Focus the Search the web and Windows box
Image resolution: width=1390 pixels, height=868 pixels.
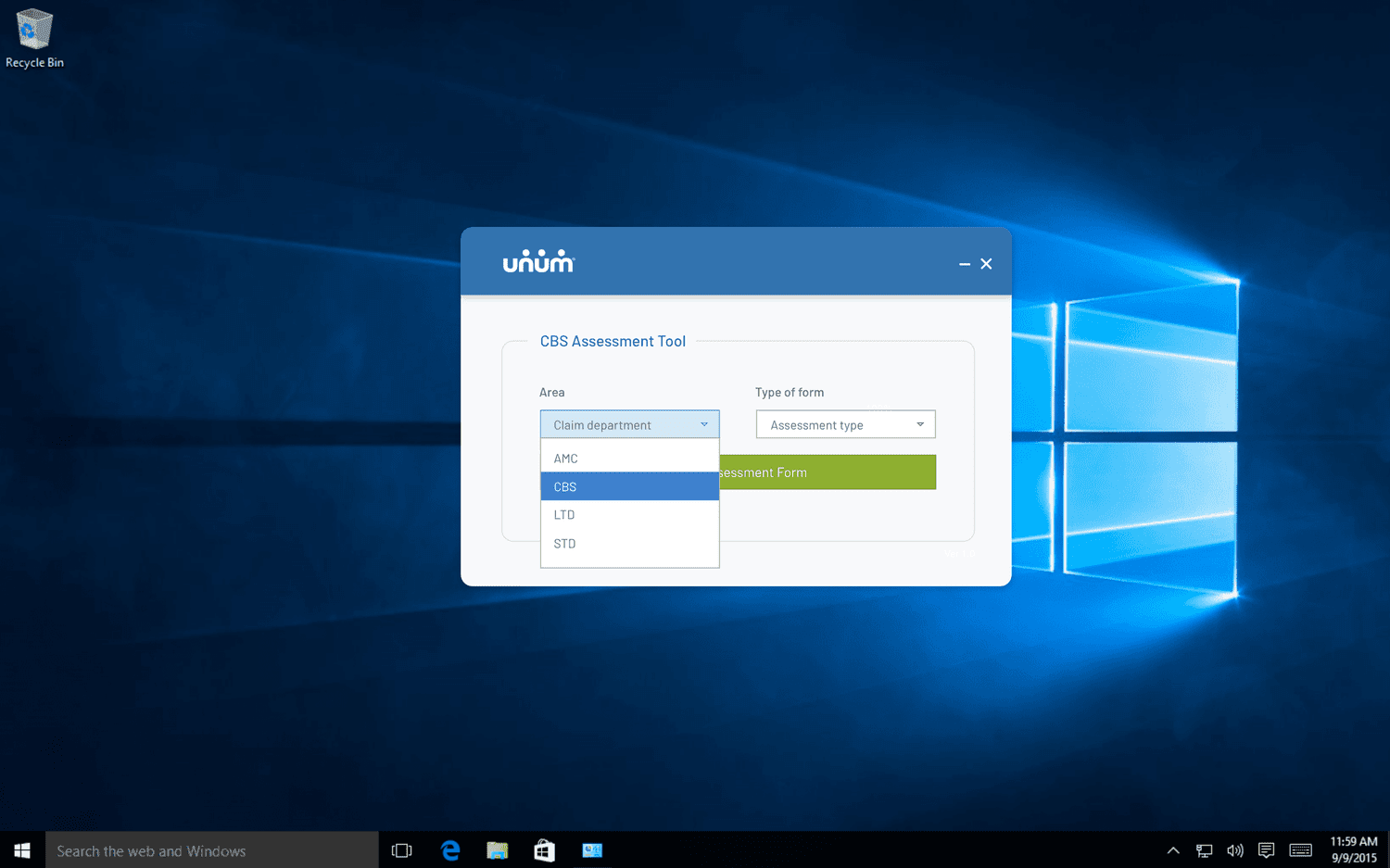212,850
